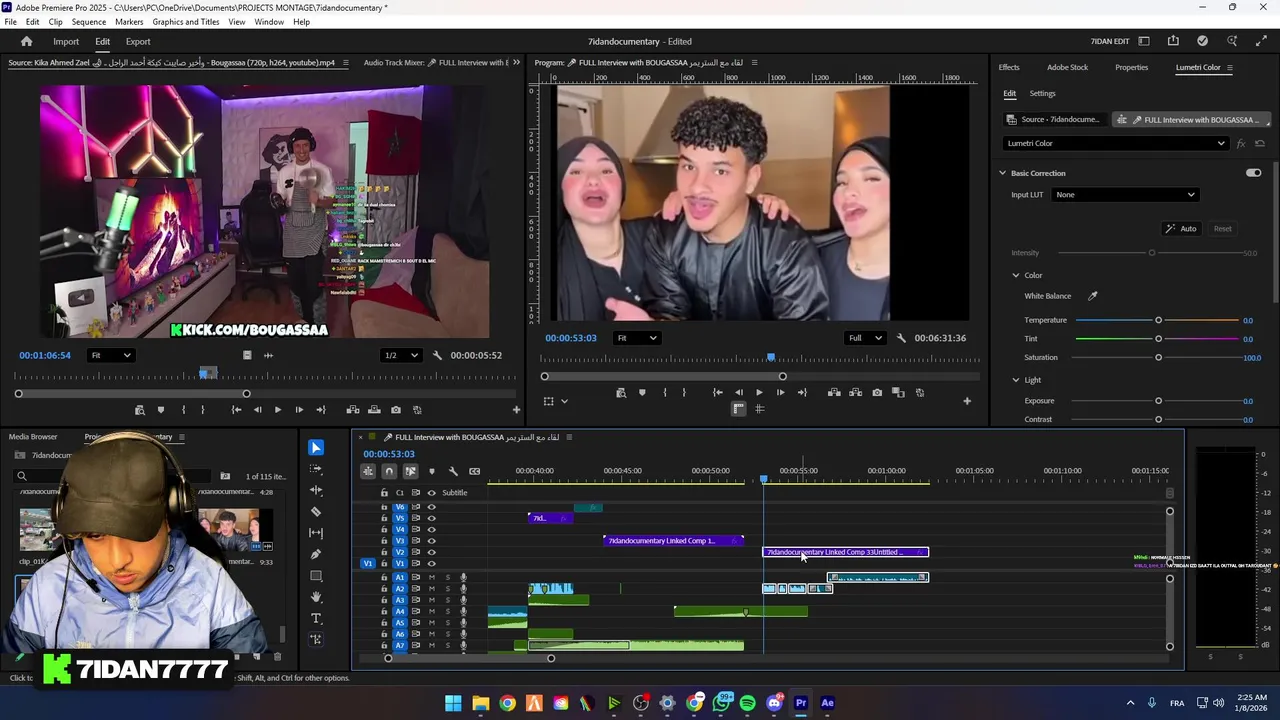1280x720 pixels.
Task: Enable voice-over record on track A4
Action: coord(463,612)
